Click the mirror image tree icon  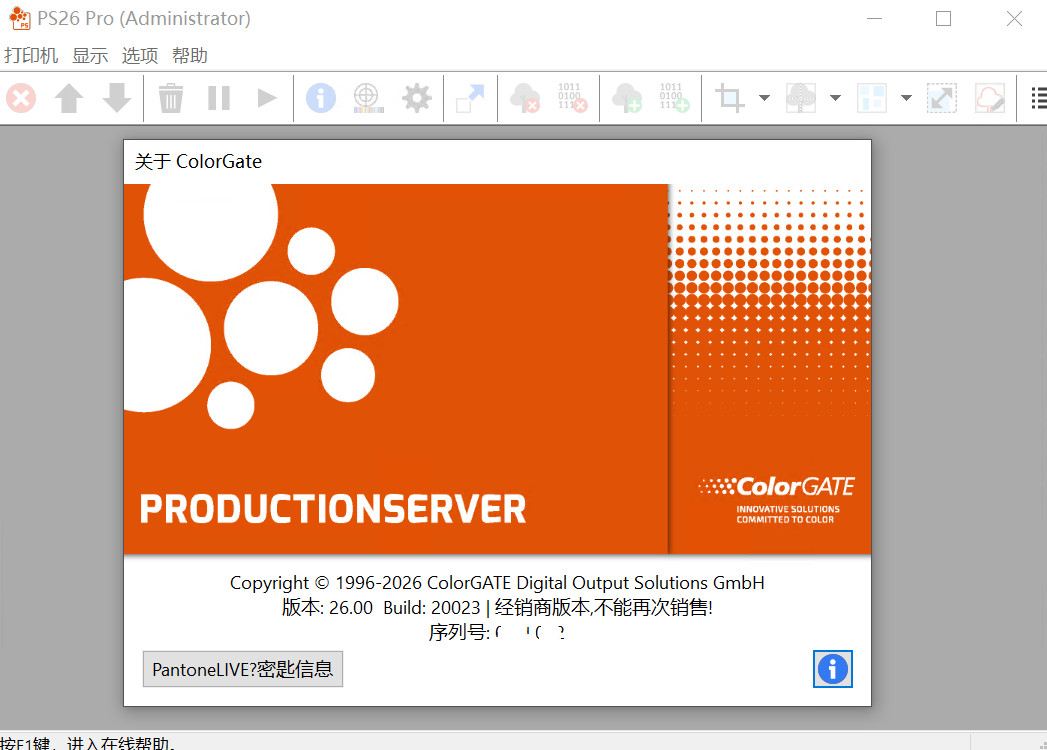click(x=801, y=98)
